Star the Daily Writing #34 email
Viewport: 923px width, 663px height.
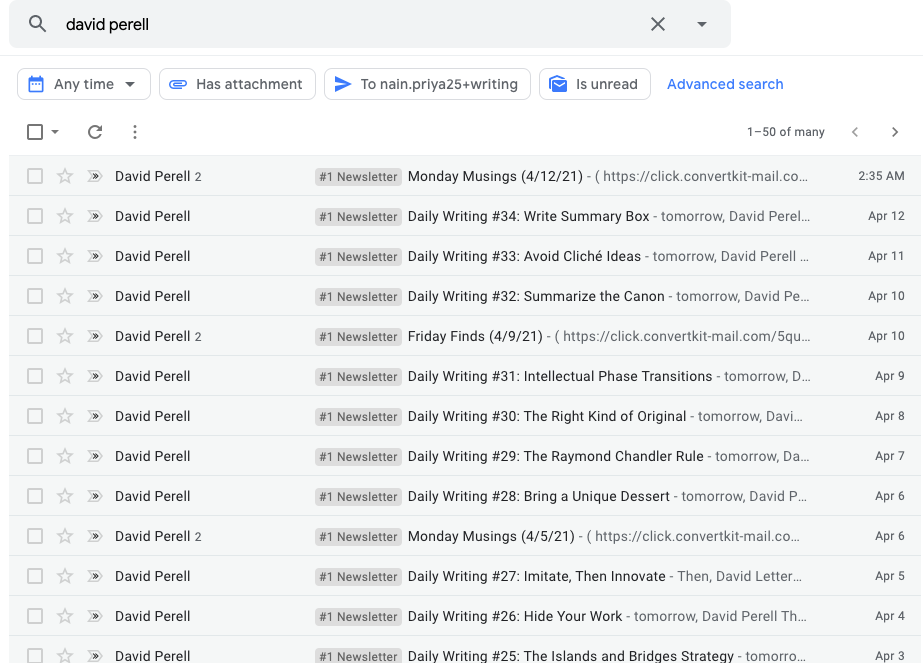point(65,216)
